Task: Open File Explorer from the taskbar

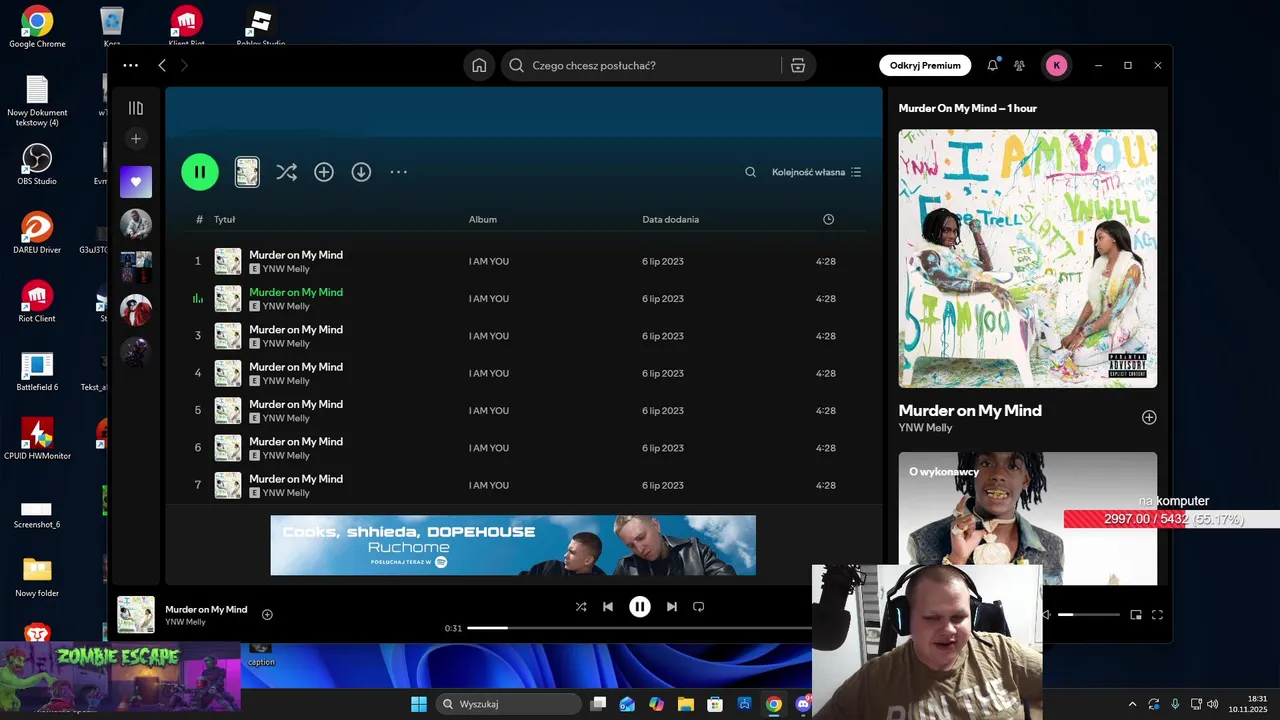Action: [686, 704]
